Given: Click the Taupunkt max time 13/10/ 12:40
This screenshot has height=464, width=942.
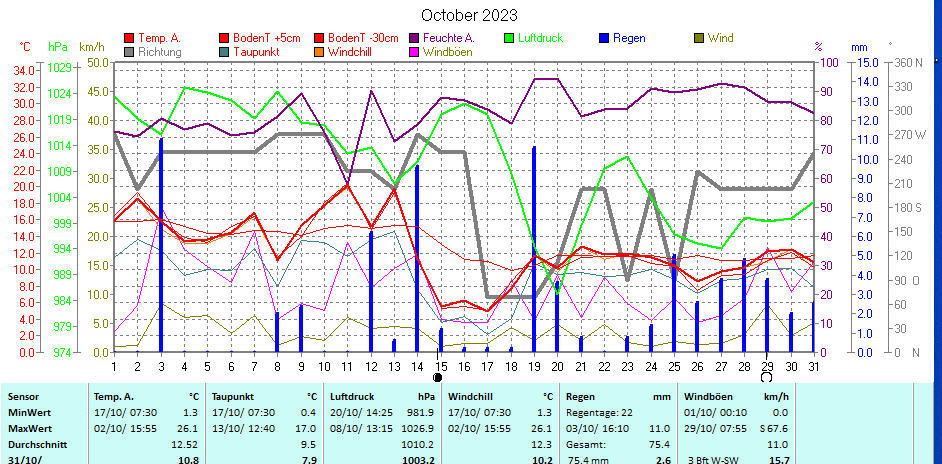Looking at the screenshot, I should point(245,429).
